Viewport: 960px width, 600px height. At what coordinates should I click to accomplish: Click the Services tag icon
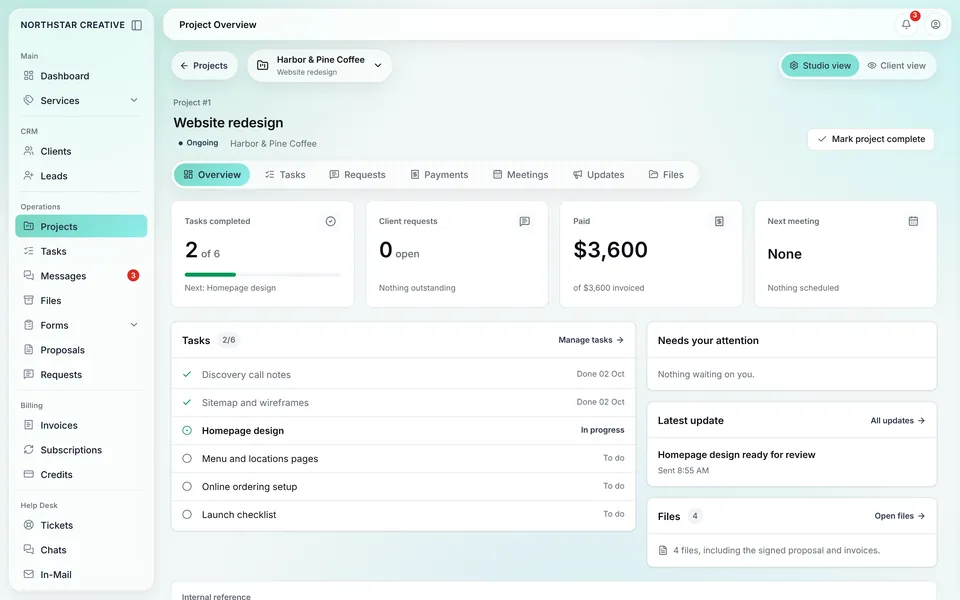pos(28,100)
